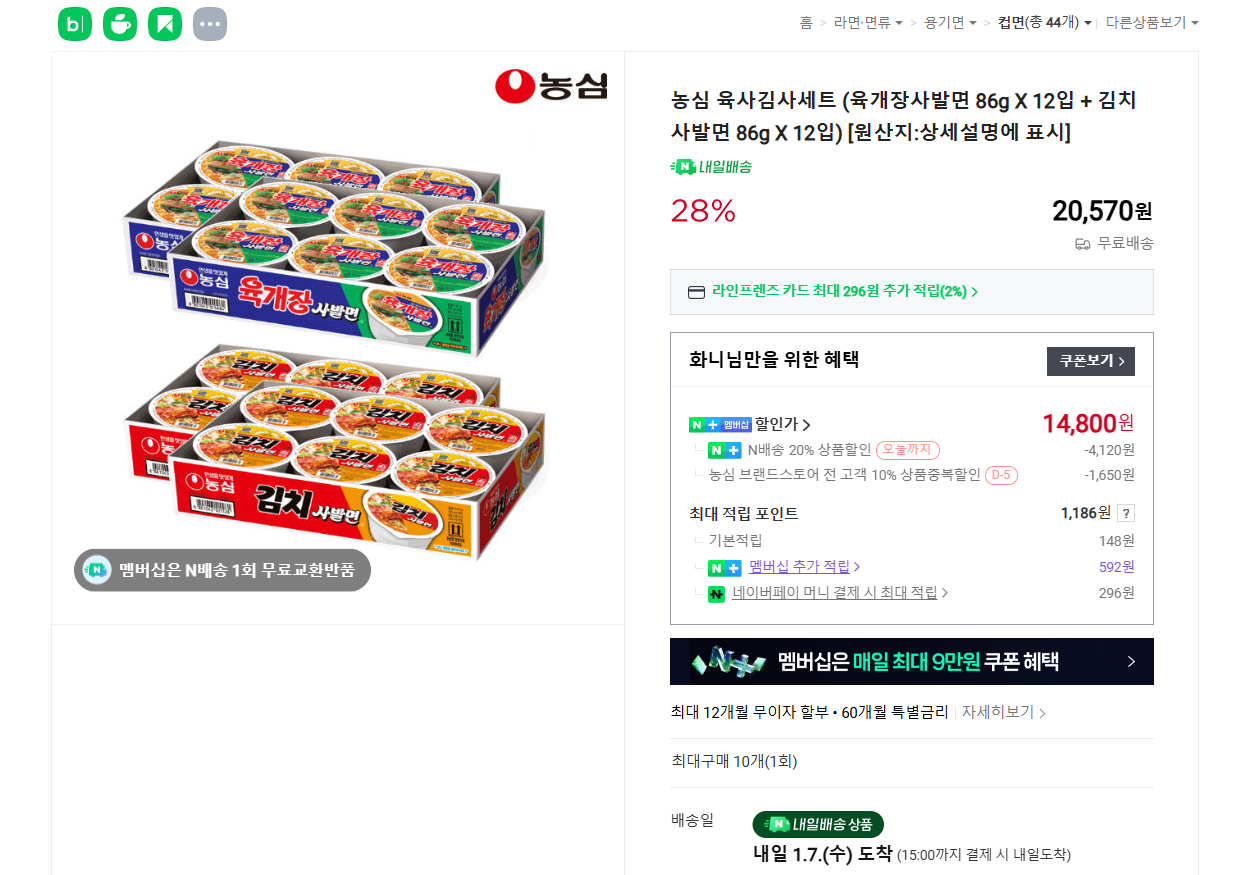Open 자세히보기 for installment details
Image resolution: width=1249 pixels, height=875 pixels.
coord(999,712)
